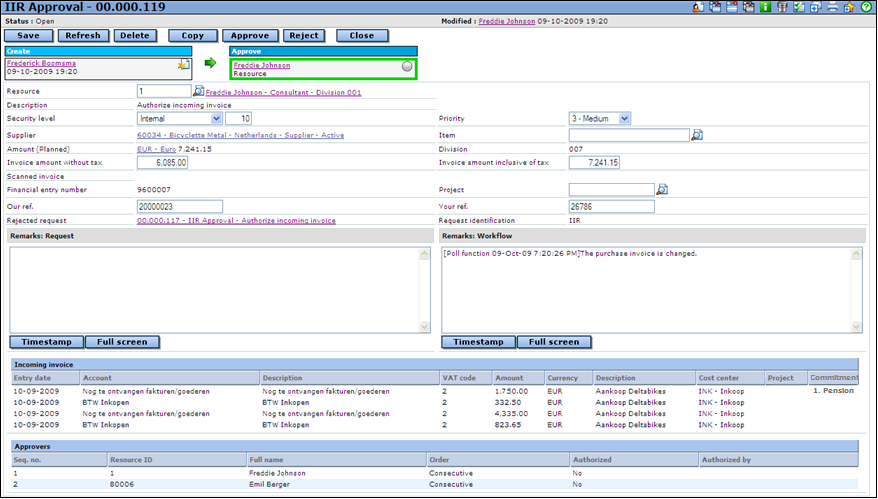The height and width of the screenshot is (499, 878).
Task: Click the gray status circle in Approve box
Action: (x=407, y=66)
